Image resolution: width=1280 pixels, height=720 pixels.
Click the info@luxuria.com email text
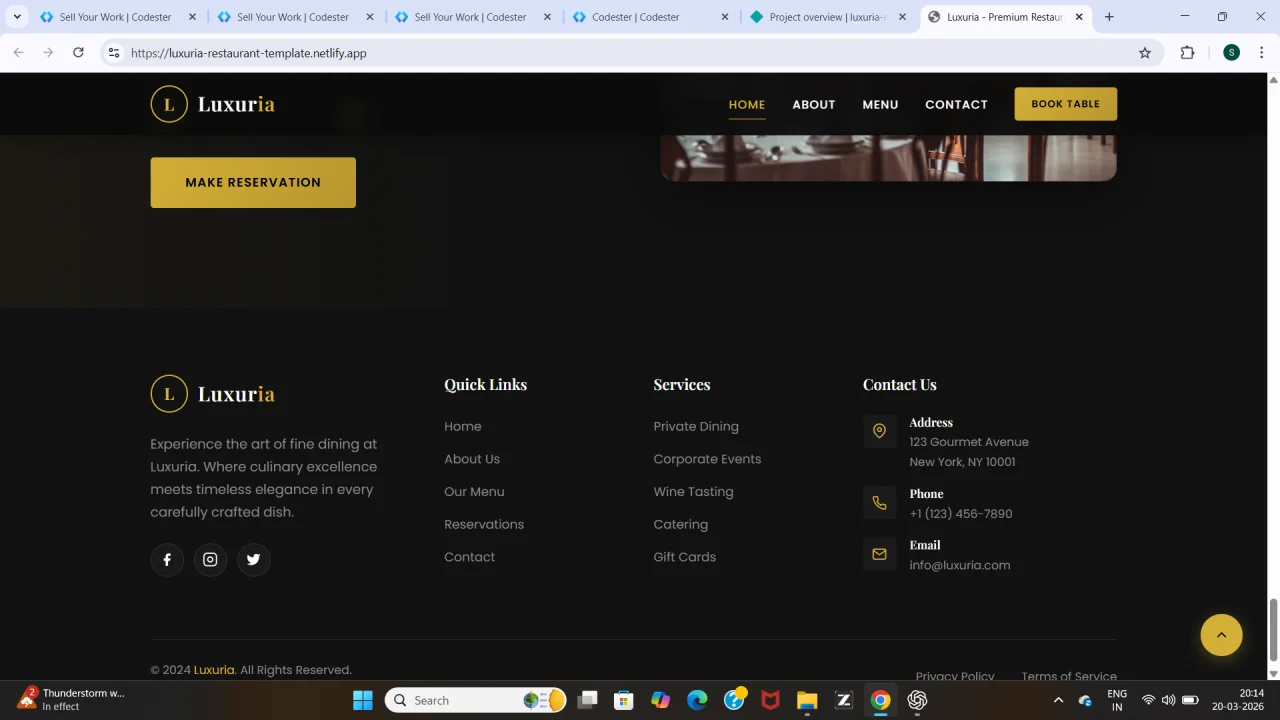click(960, 565)
